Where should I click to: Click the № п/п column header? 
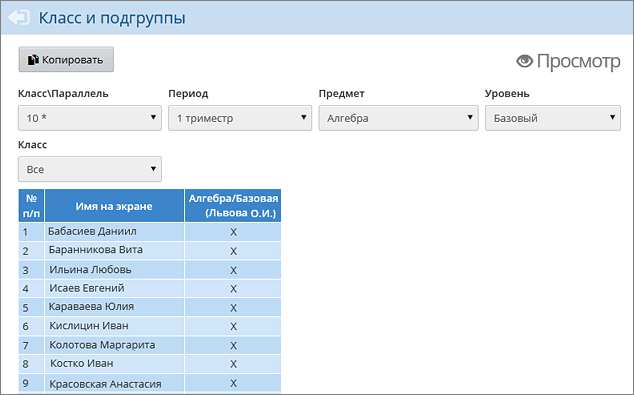pyautogui.click(x=32, y=206)
